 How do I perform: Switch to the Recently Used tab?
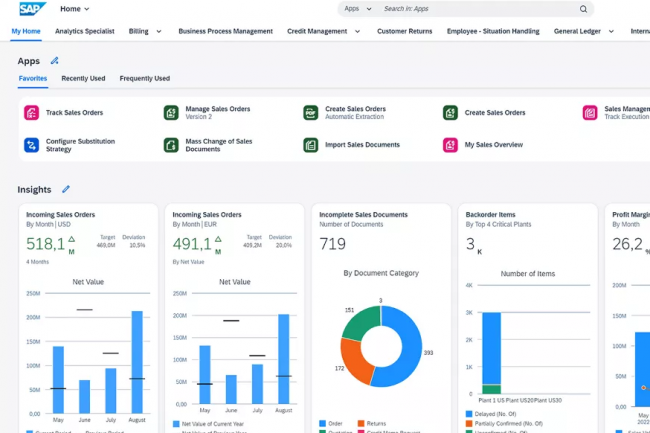point(83,78)
